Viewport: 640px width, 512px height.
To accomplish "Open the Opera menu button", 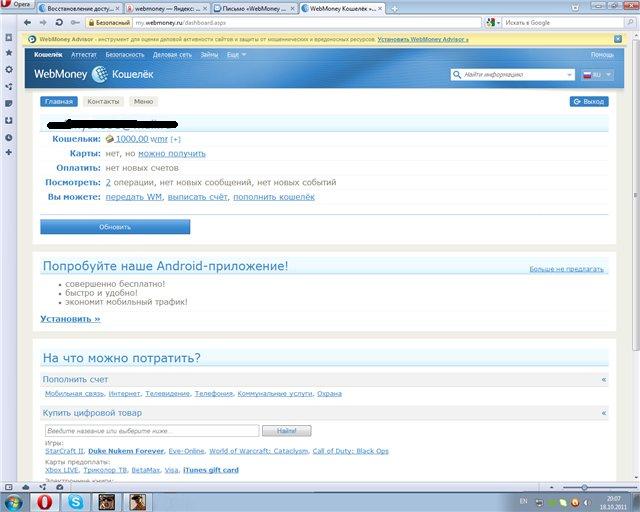I will [16, 4].
